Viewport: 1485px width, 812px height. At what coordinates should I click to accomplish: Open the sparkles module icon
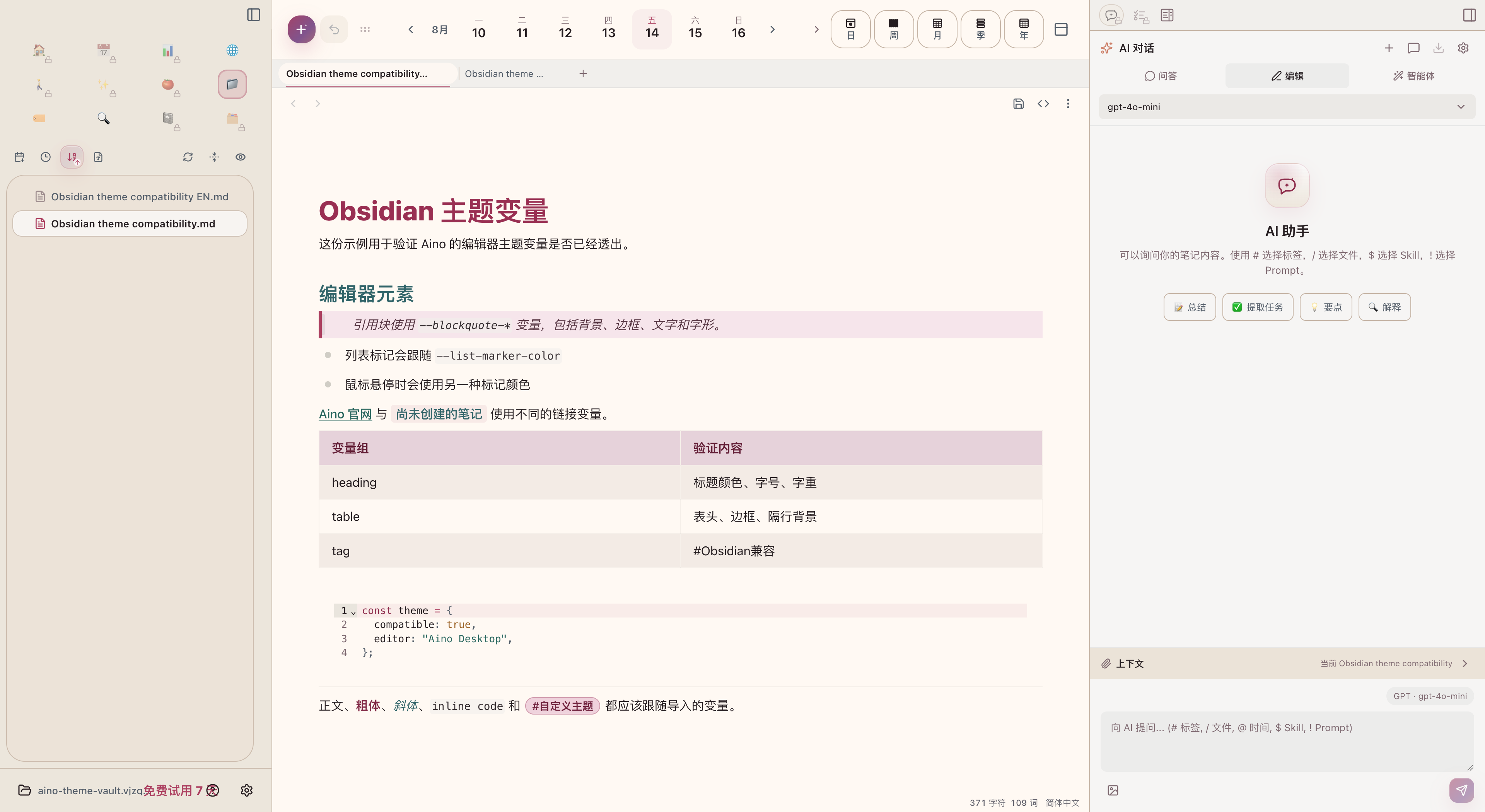(x=104, y=84)
